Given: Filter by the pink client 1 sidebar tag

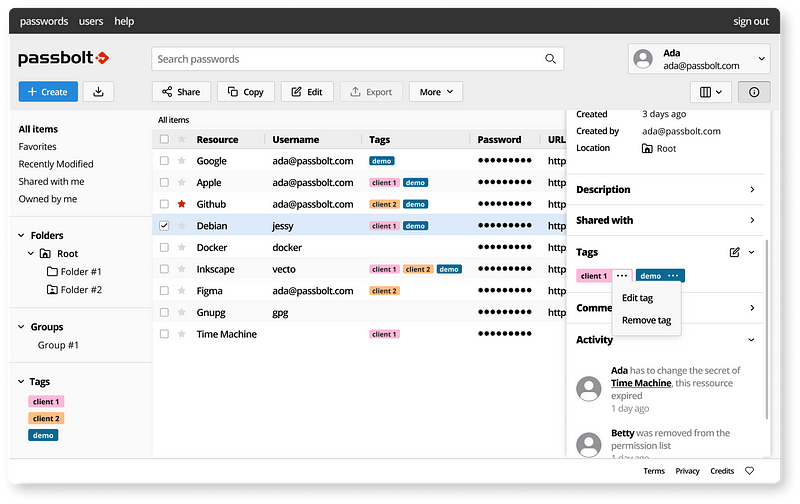Looking at the screenshot, I should [46, 401].
